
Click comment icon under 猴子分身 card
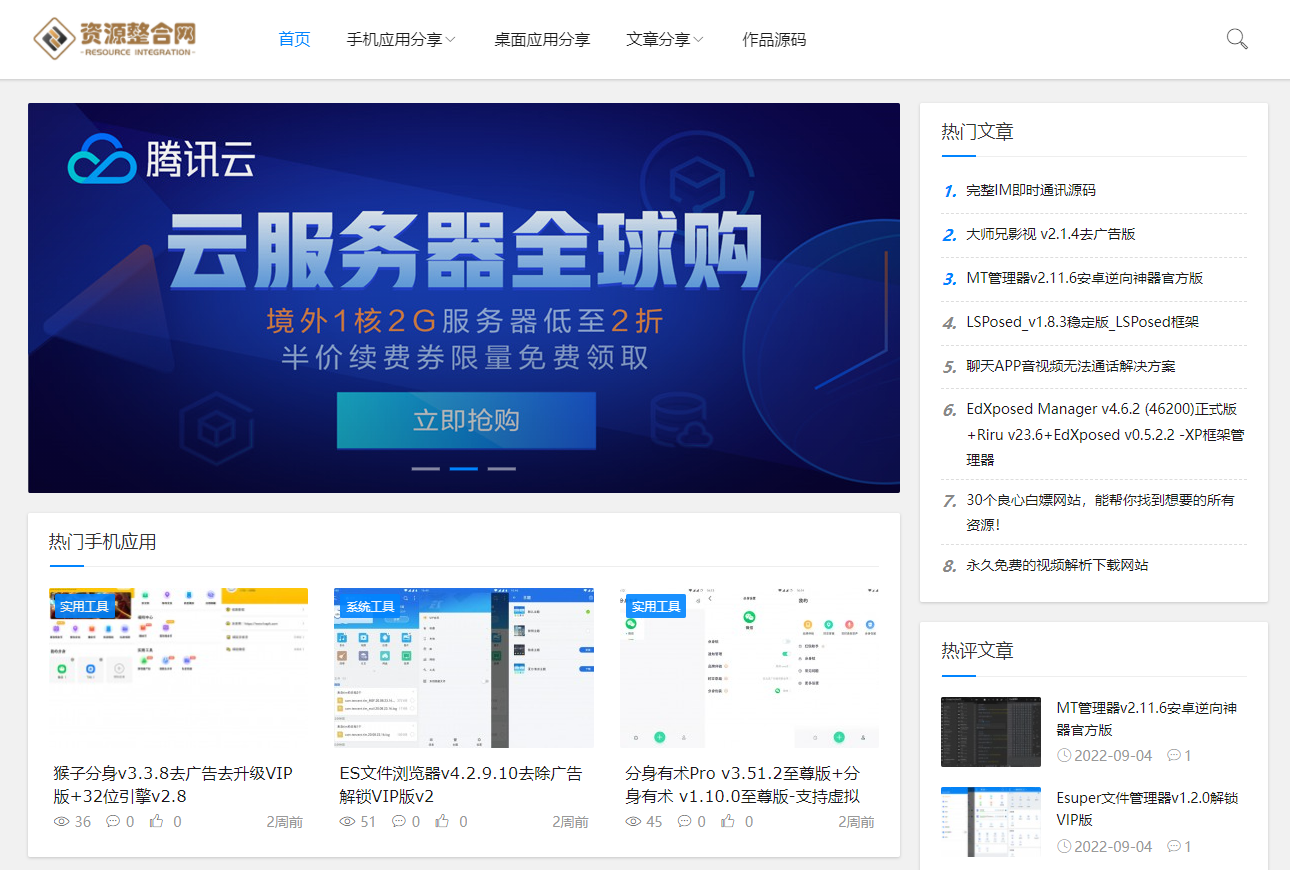pos(113,822)
